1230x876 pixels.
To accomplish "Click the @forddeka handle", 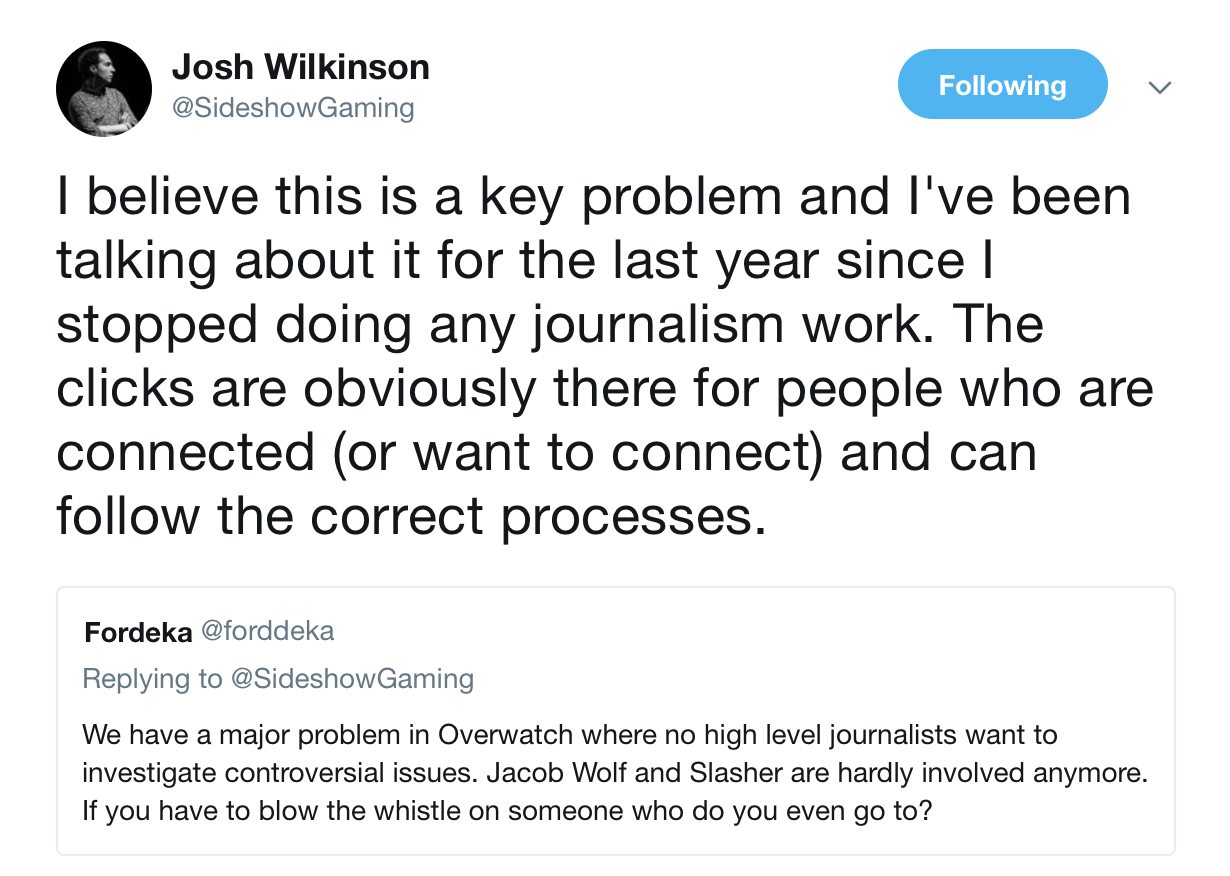I will point(268,632).
